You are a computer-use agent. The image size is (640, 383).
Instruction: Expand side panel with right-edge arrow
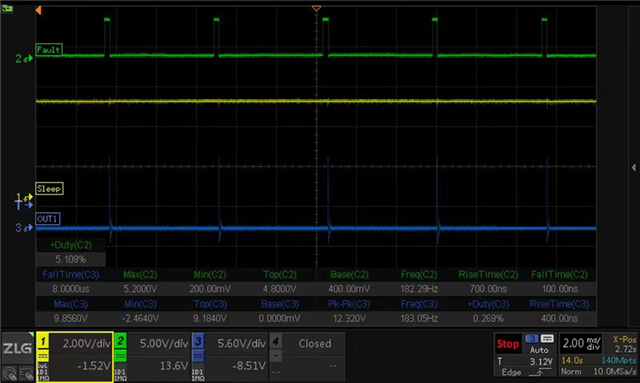633,167
